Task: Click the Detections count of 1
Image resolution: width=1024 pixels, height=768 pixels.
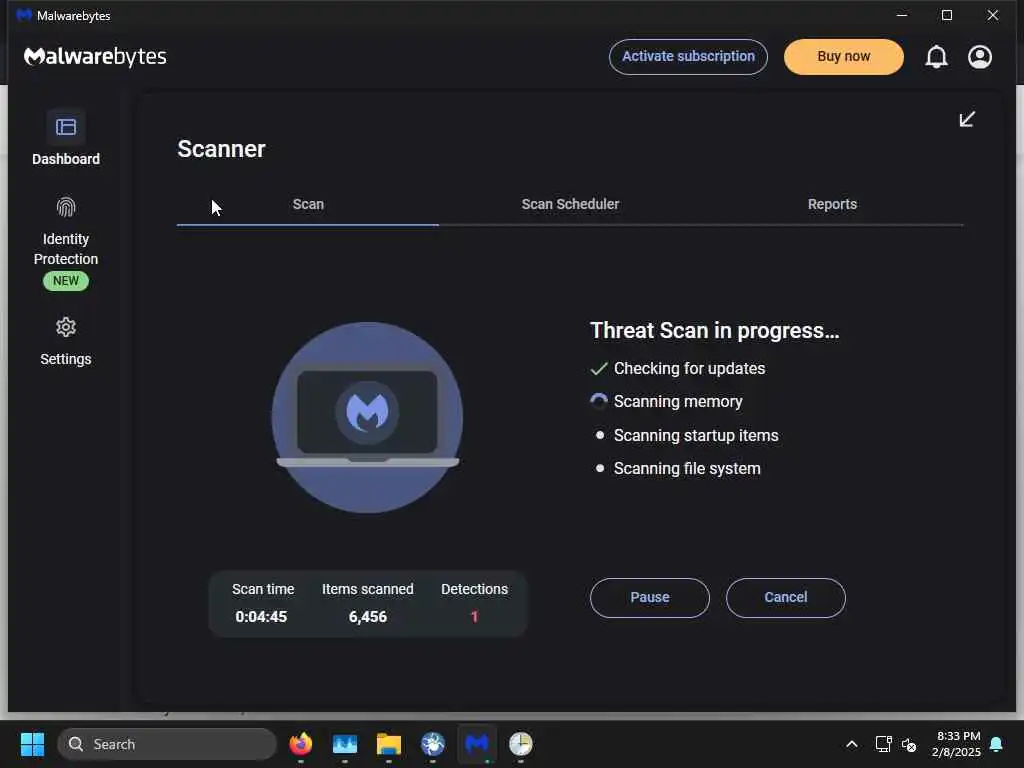Action: point(475,616)
